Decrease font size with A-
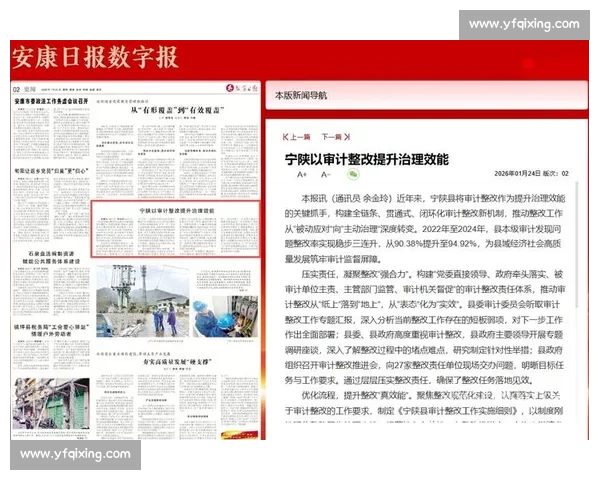The height and width of the screenshot is (480, 600). [x=325, y=175]
